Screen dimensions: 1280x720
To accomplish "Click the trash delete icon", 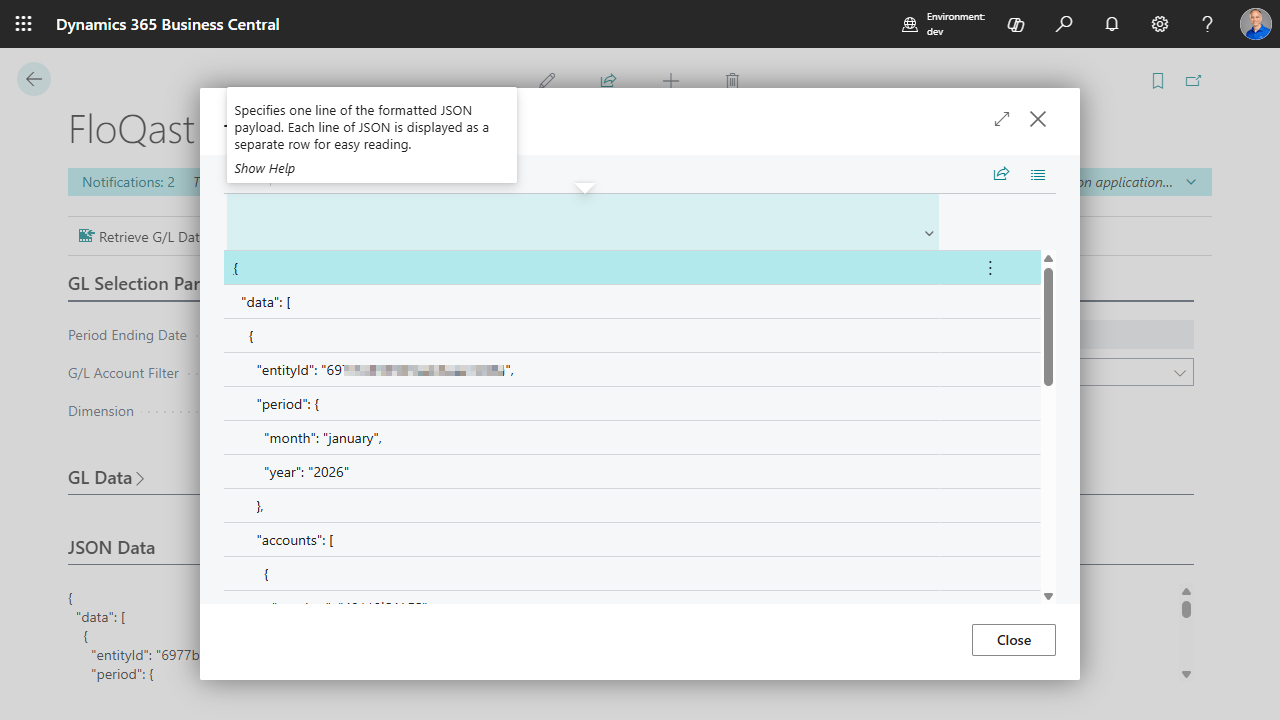I will pos(732,81).
